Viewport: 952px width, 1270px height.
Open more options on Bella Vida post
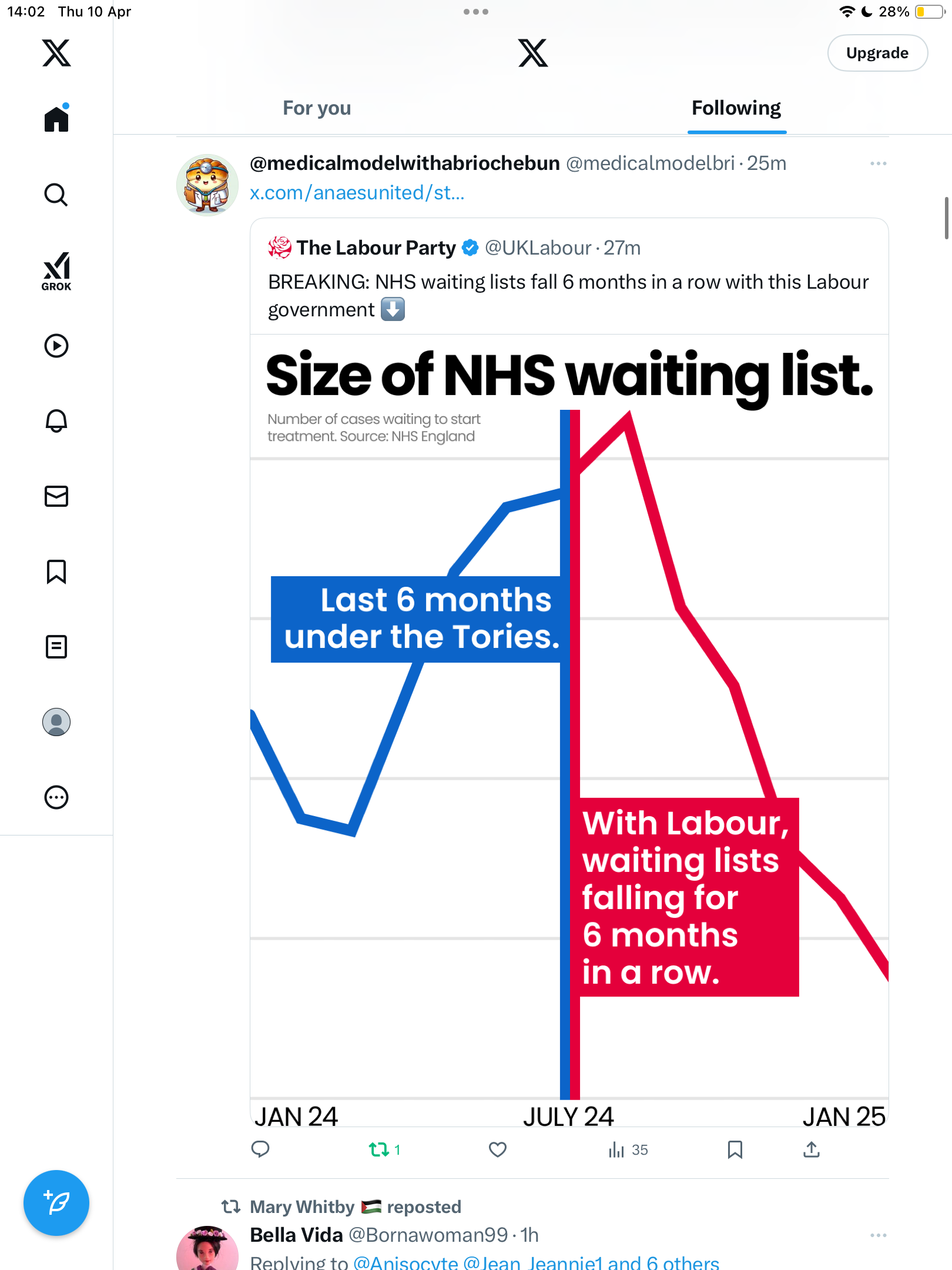(x=878, y=1235)
